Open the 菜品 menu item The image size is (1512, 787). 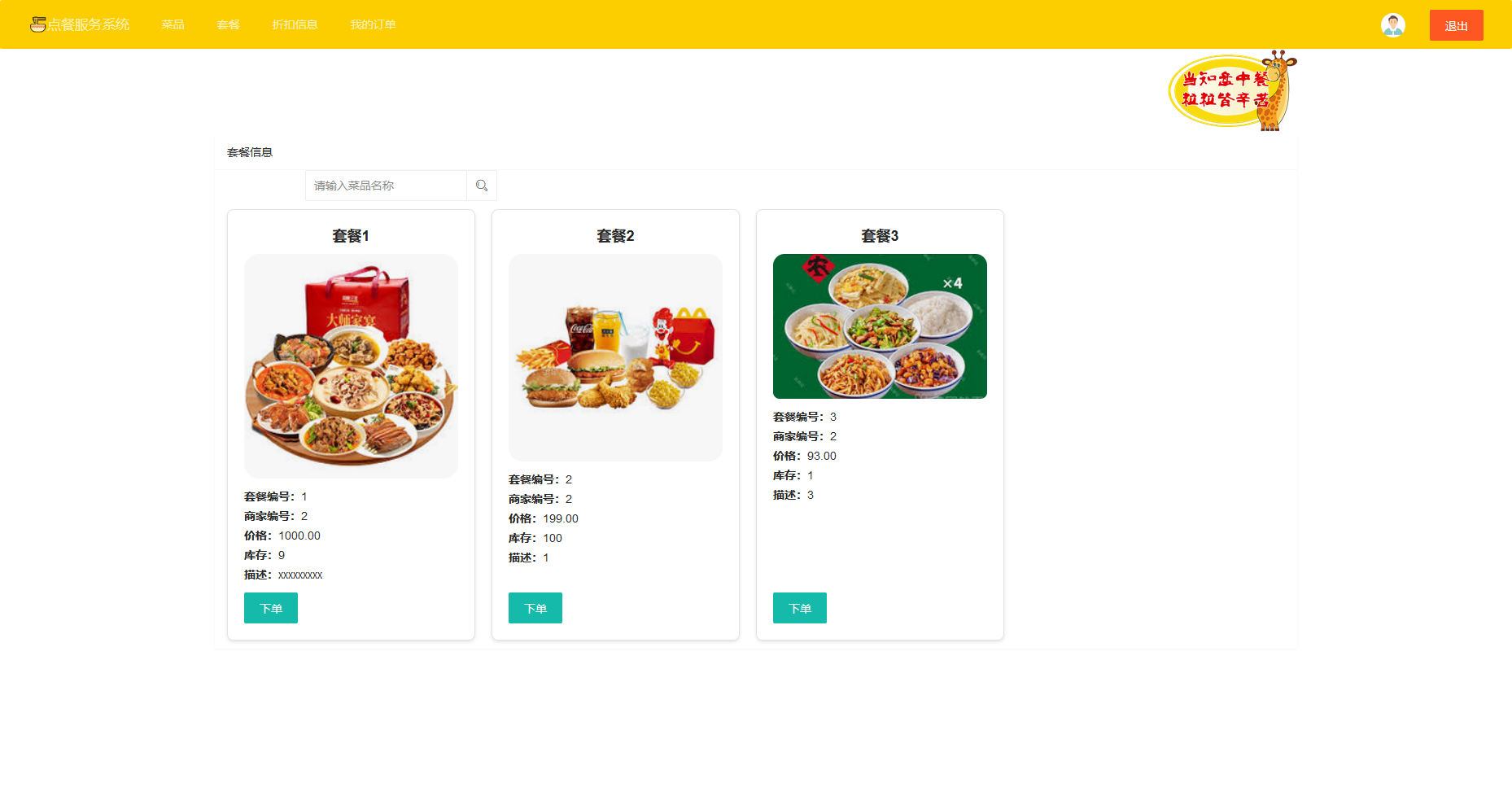click(x=173, y=24)
